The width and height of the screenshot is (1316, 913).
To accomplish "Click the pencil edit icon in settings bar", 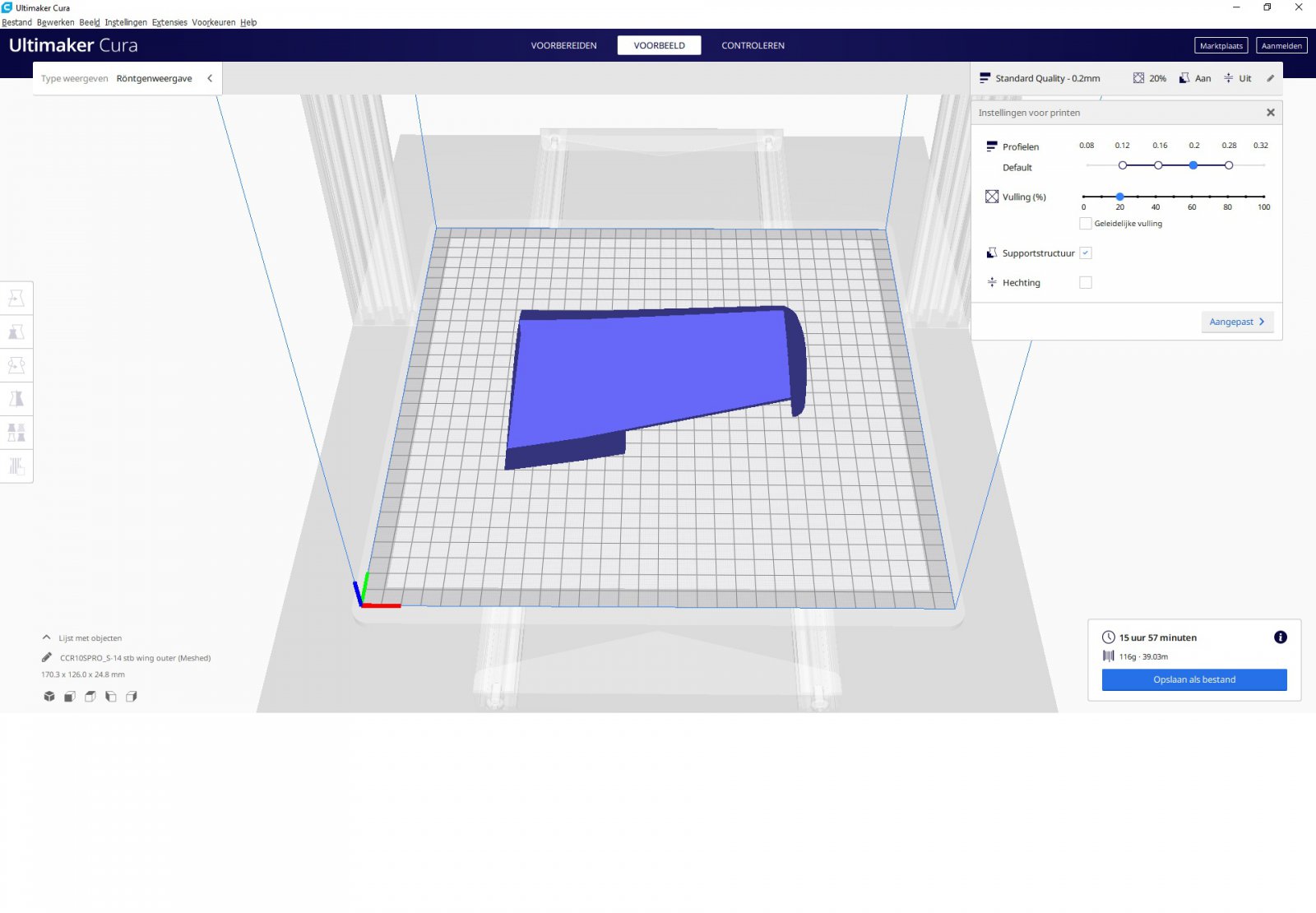I will pos(1270,78).
